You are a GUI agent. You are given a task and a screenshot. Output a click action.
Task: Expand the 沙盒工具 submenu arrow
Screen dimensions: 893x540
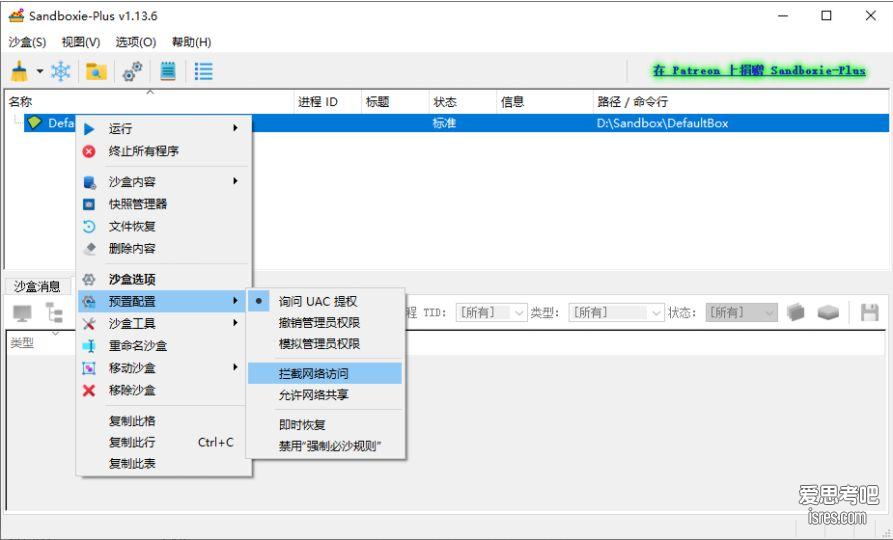pyautogui.click(x=235, y=323)
